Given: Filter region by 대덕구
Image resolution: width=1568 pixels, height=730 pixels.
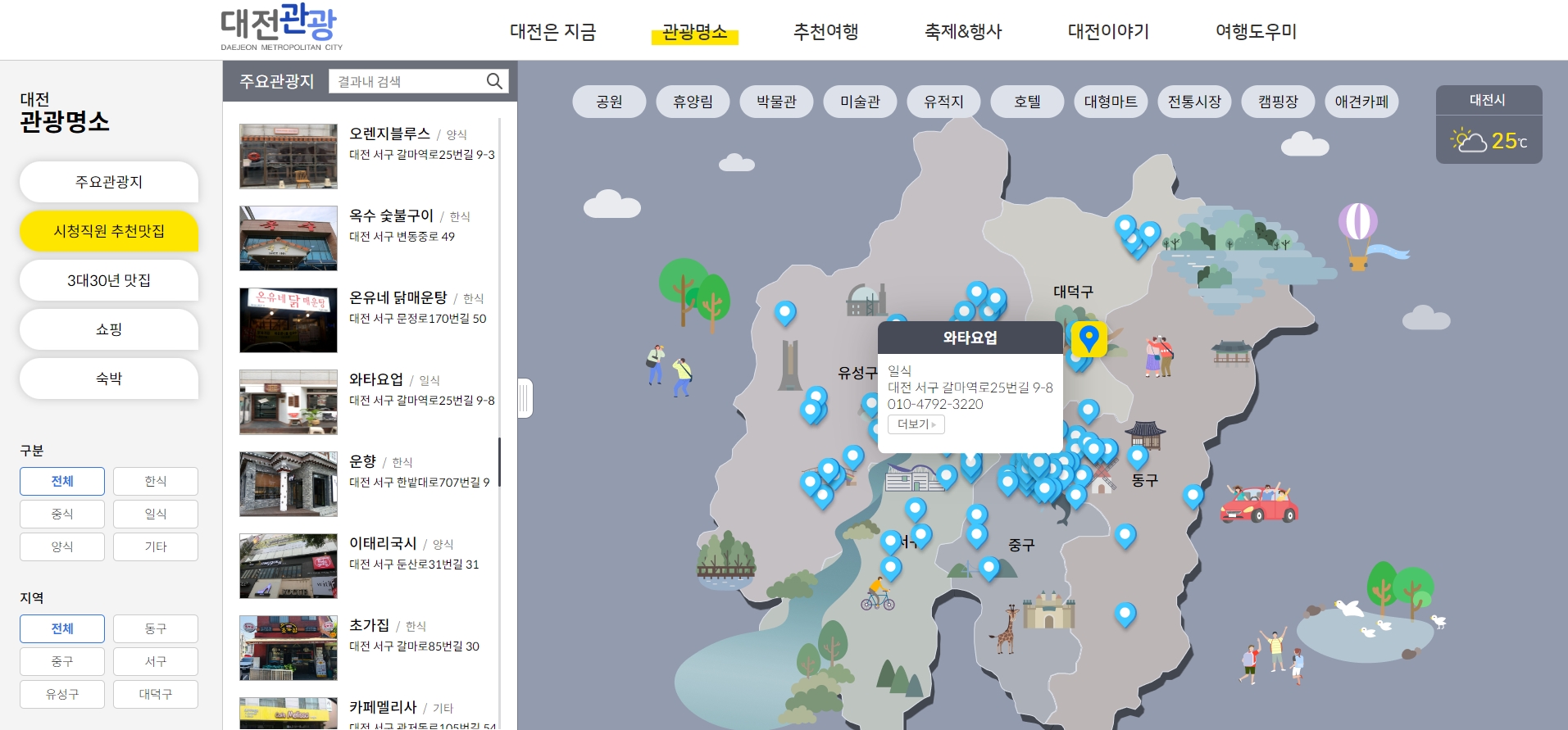Looking at the screenshot, I should (x=156, y=694).
